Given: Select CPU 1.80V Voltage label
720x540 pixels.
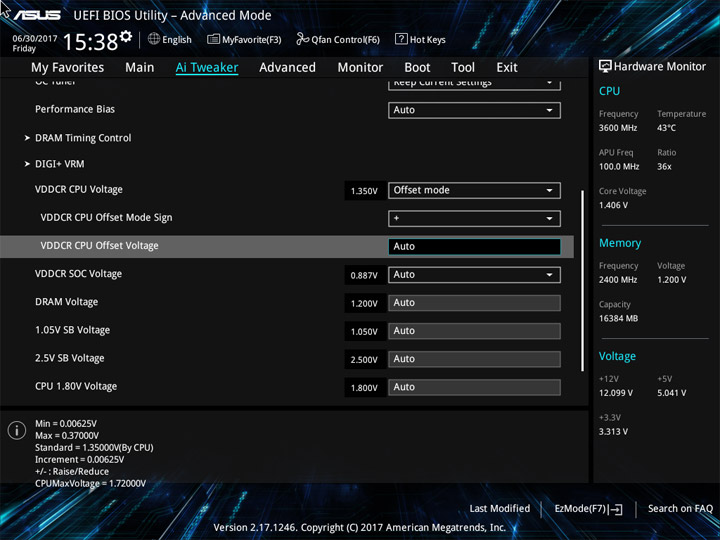Looking at the screenshot, I should coord(76,386).
